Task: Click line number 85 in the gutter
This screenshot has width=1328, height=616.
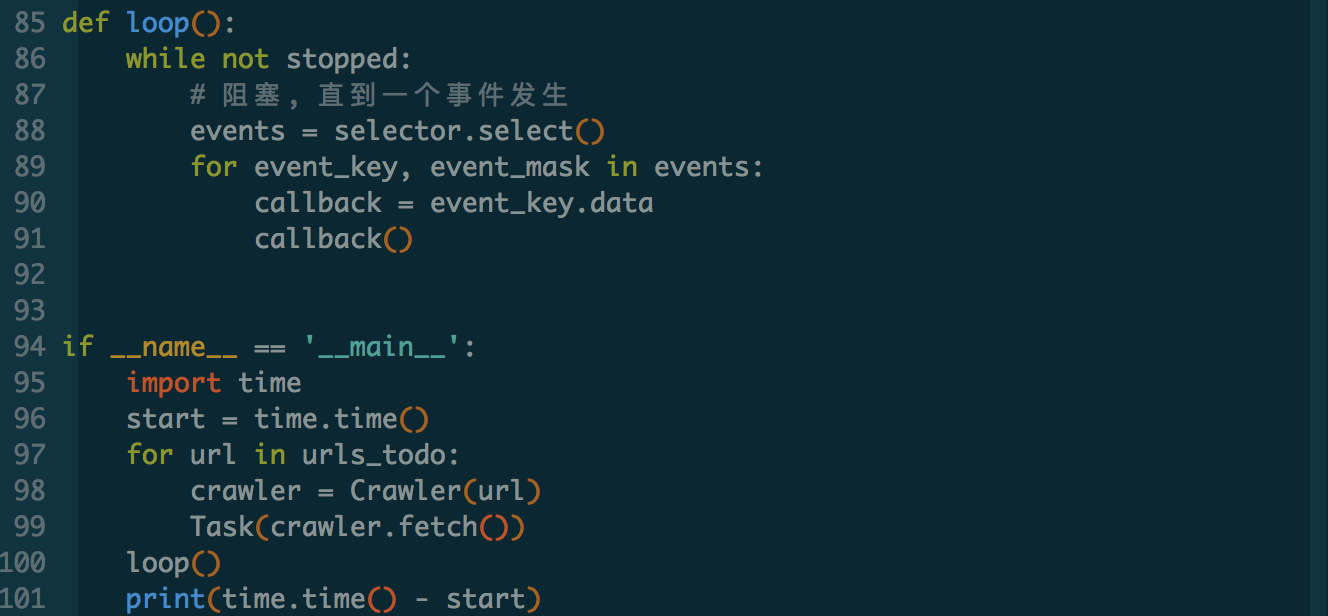Action: [x=30, y=23]
